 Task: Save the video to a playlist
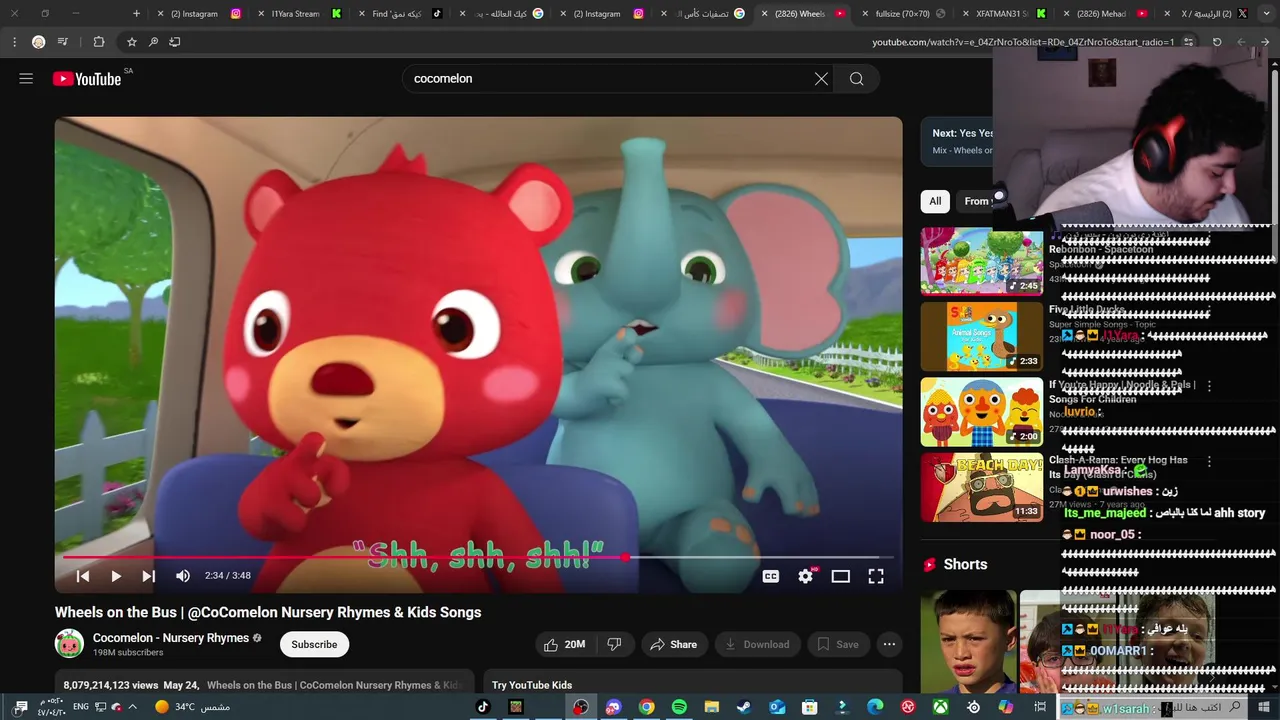coord(838,645)
